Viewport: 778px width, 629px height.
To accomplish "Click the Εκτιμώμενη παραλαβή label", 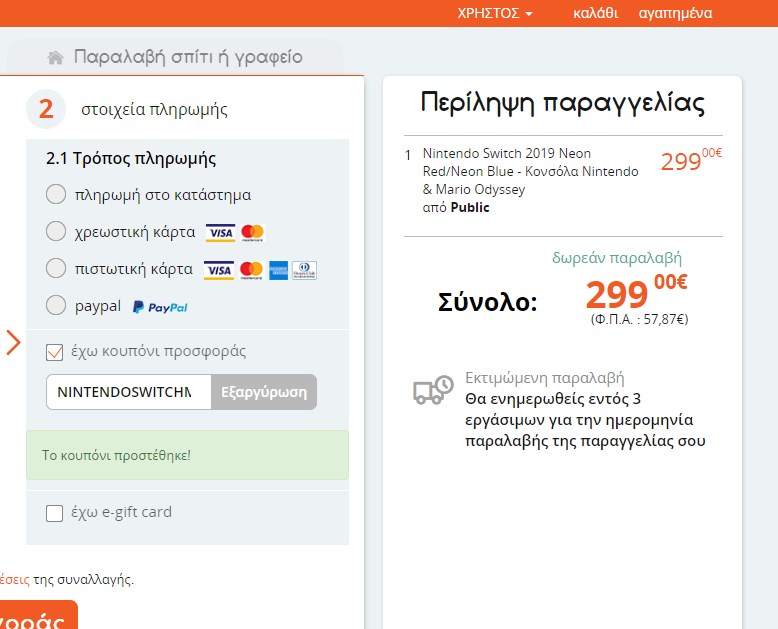I will pyautogui.click(x=545, y=378).
